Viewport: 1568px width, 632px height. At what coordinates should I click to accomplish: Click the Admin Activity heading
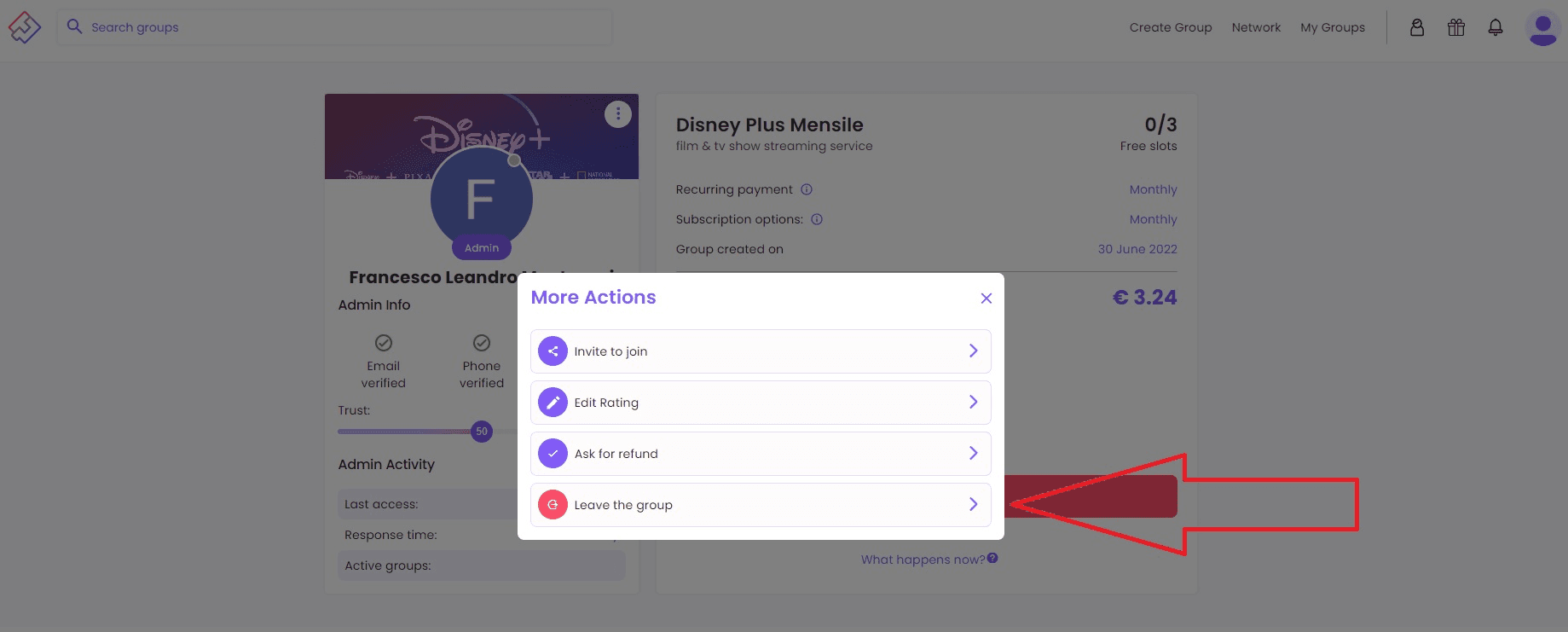[386, 464]
